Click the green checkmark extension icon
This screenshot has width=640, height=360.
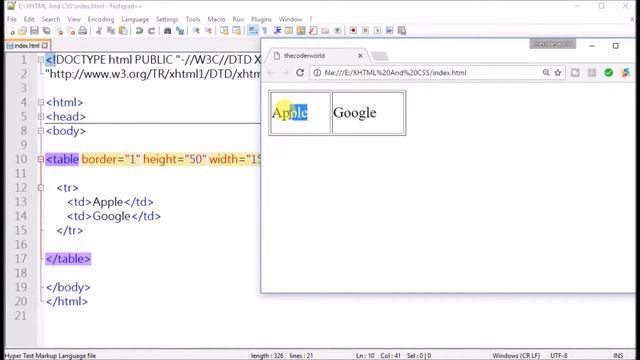coord(609,73)
